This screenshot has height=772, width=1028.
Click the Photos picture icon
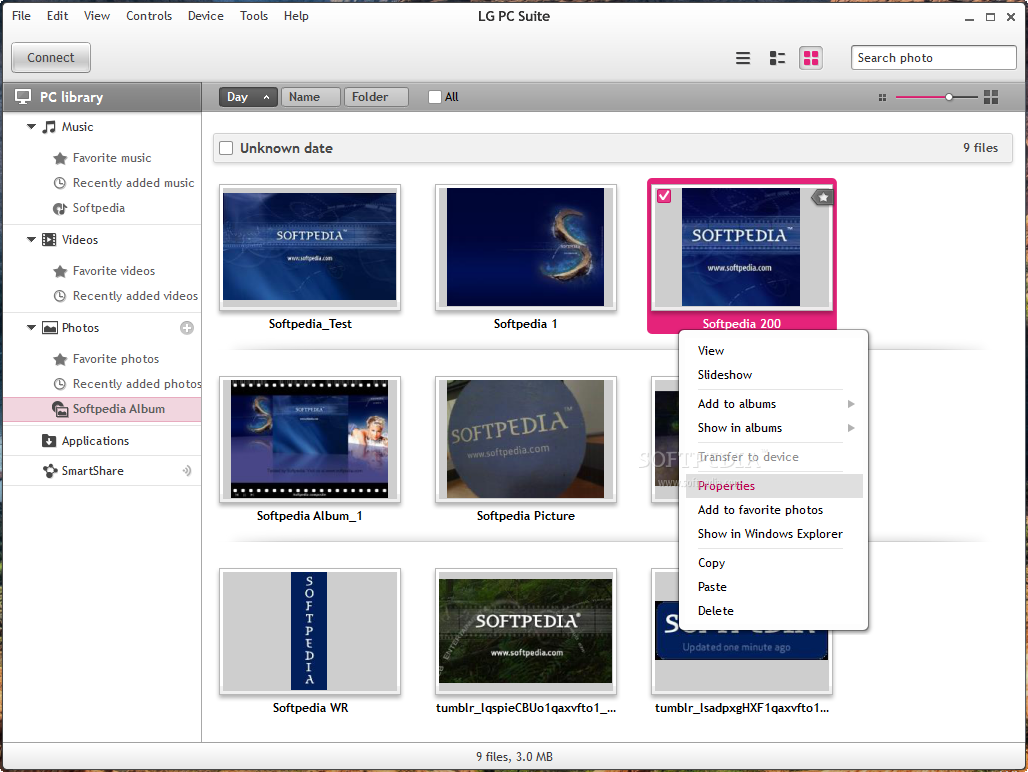point(50,328)
